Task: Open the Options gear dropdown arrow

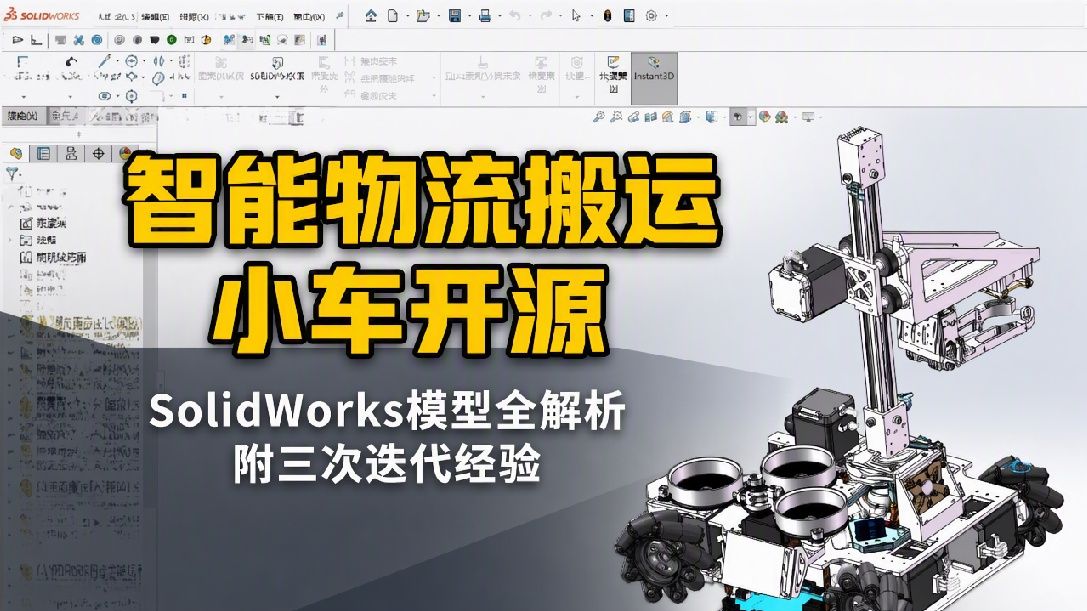Action: [x=666, y=16]
